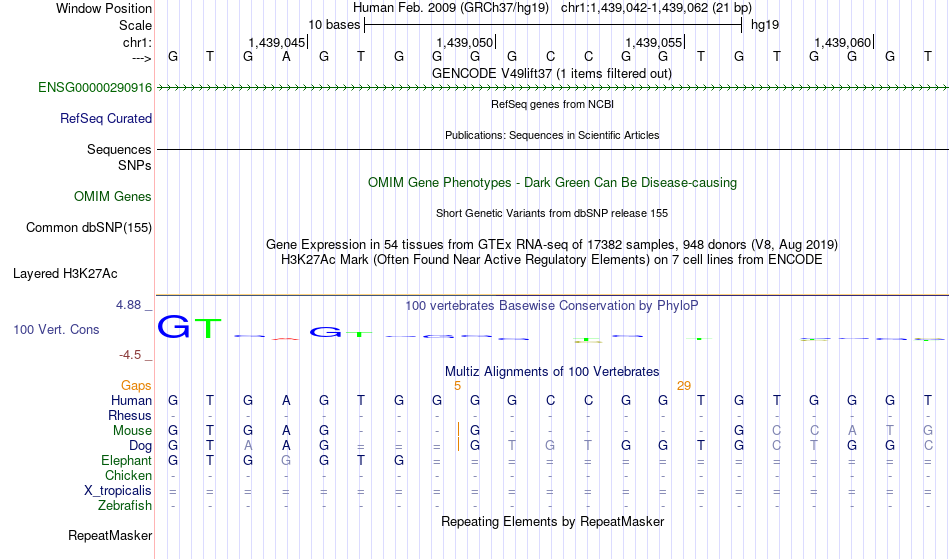Click the 1,439,045 position marker
The image size is (950, 559).
[277, 42]
